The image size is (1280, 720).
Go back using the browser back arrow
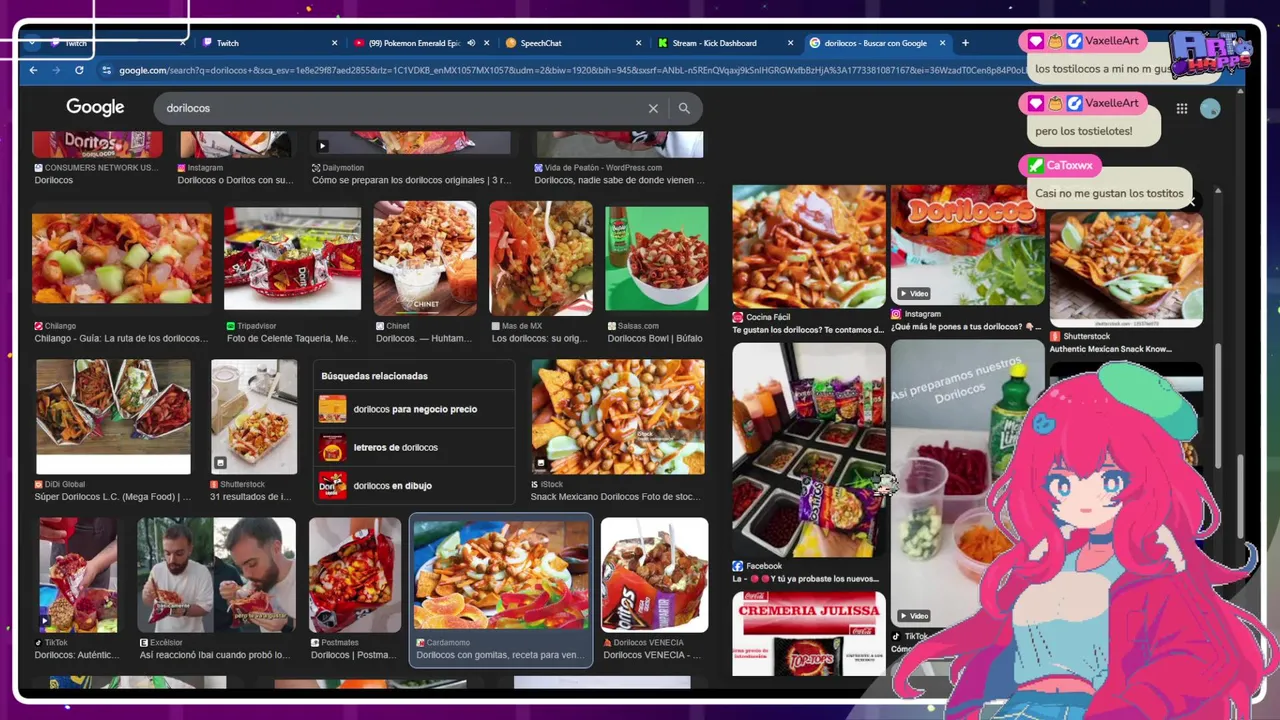click(x=33, y=70)
